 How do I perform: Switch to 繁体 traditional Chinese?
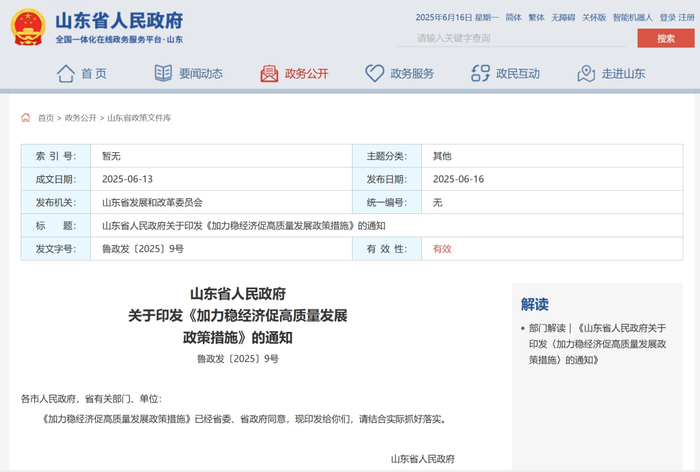point(536,17)
